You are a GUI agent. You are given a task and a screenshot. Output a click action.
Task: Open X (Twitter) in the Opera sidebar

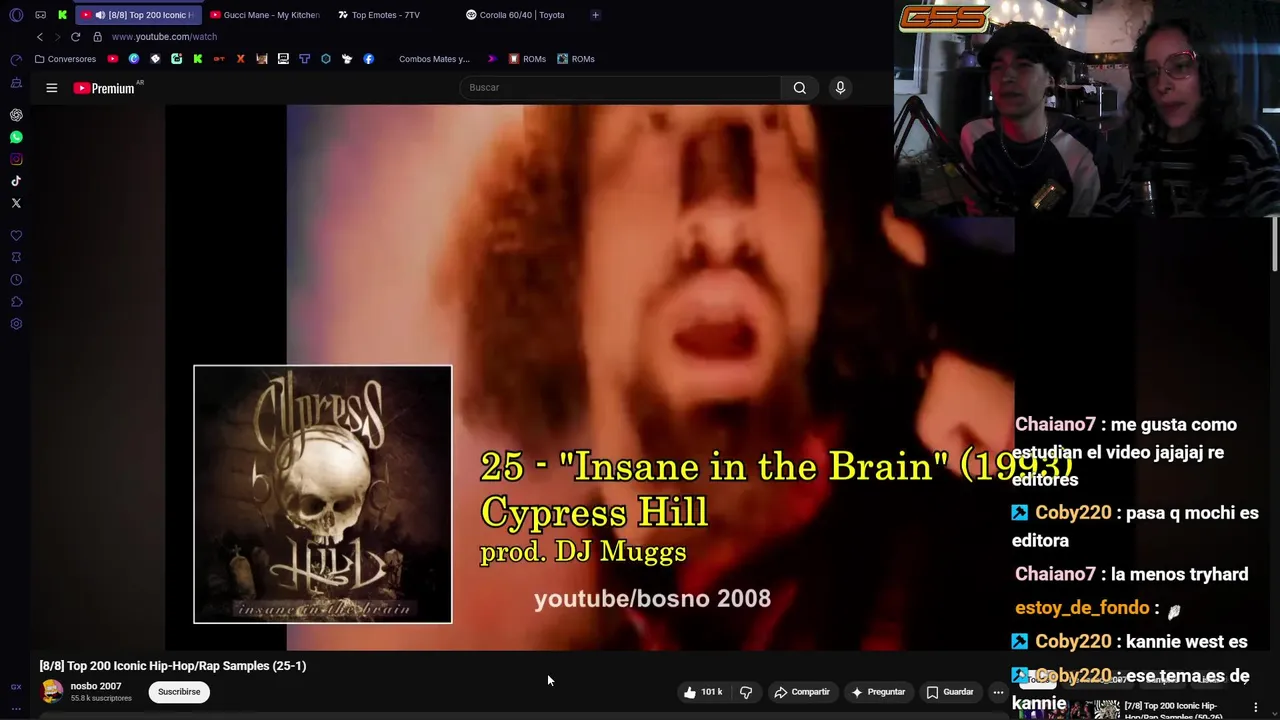point(16,203)
